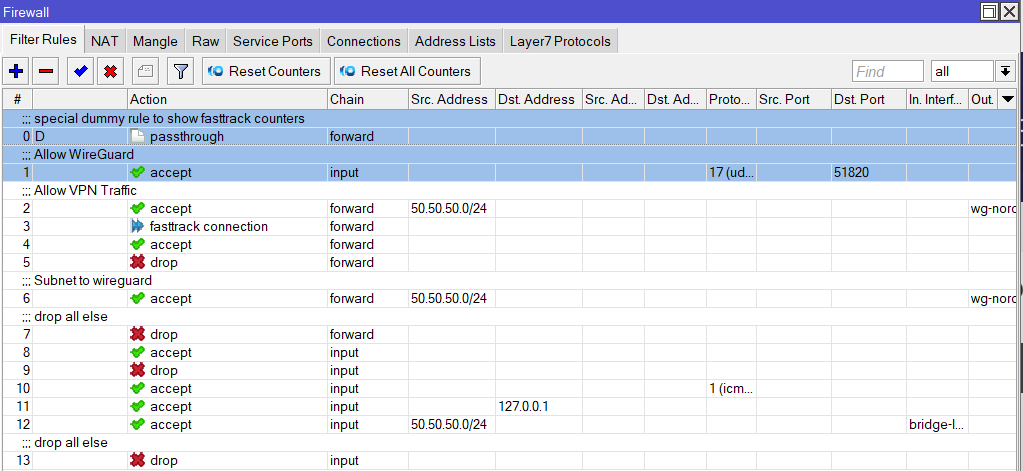
Task: Click accept icon in rule 6
Action: (x=137, y=298)
